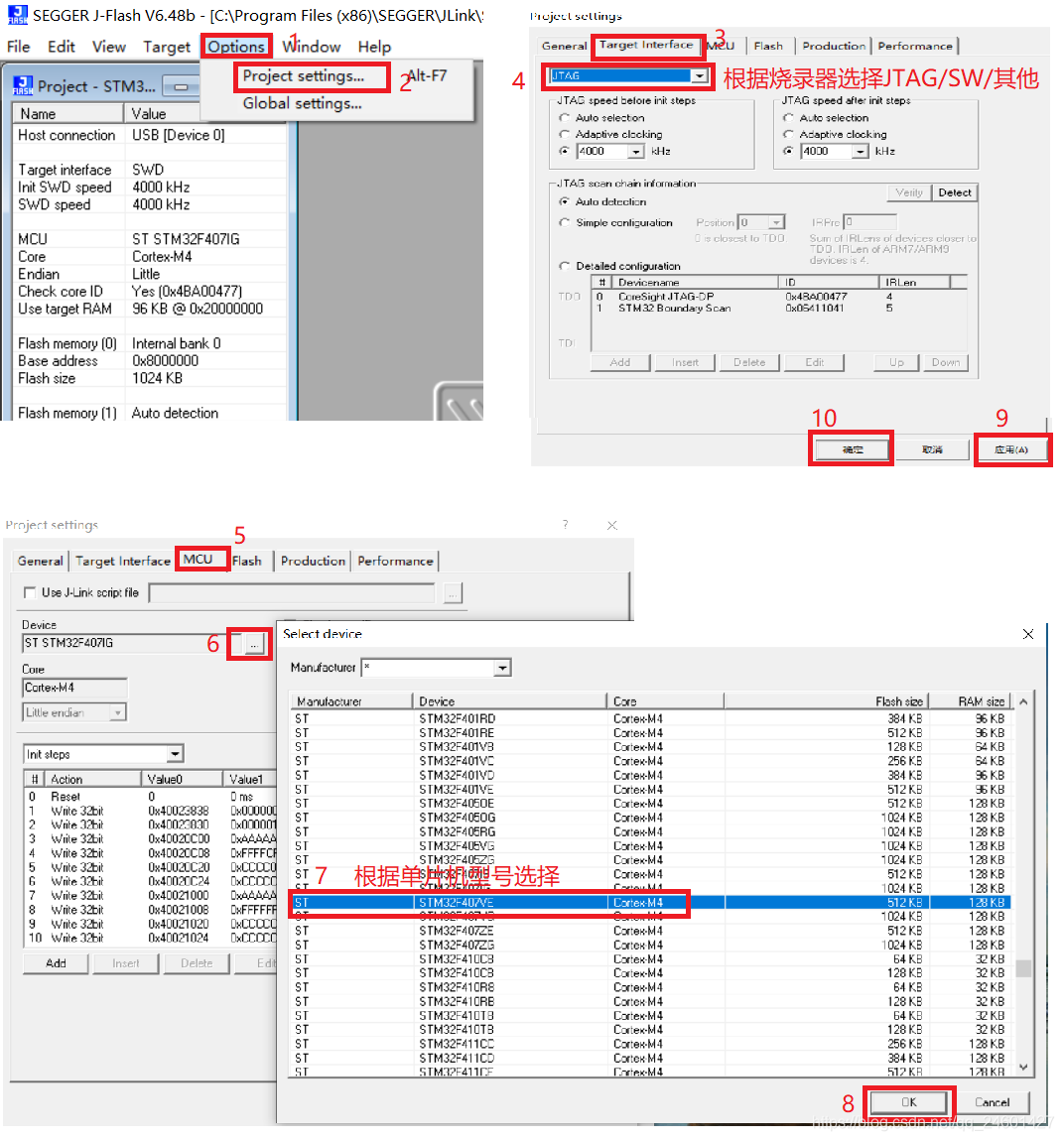Select STM32F401RD row in device list
1064x1141 pixels.
[649, 719]
